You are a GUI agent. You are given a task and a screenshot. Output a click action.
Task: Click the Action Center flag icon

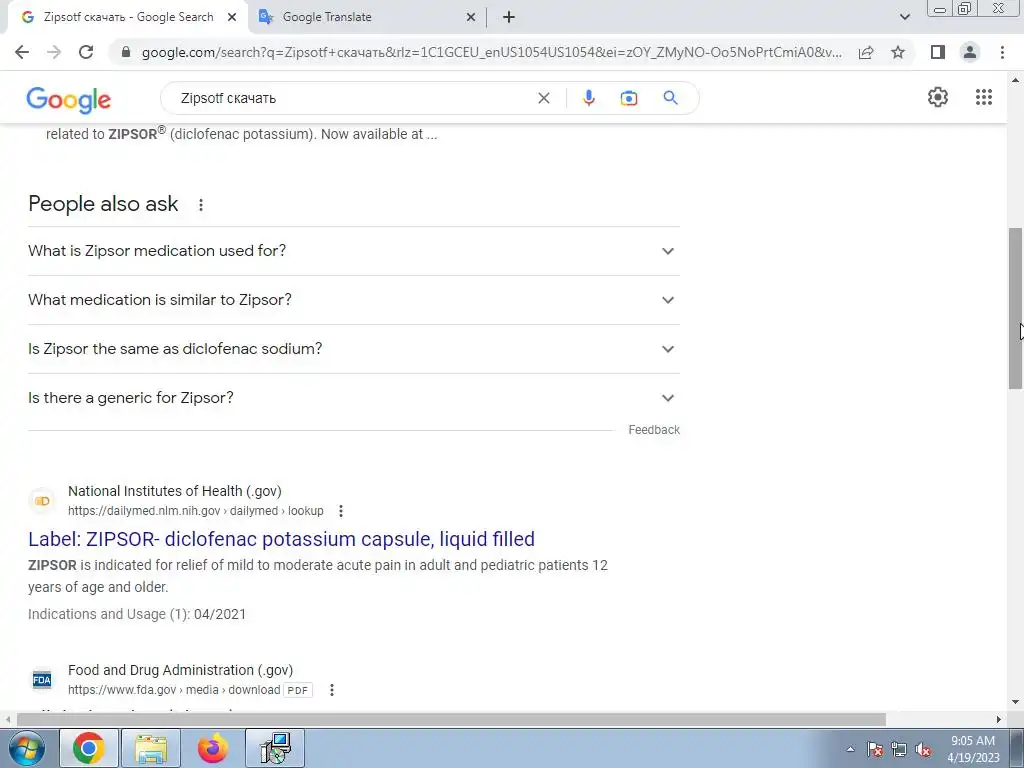(874, 749)
